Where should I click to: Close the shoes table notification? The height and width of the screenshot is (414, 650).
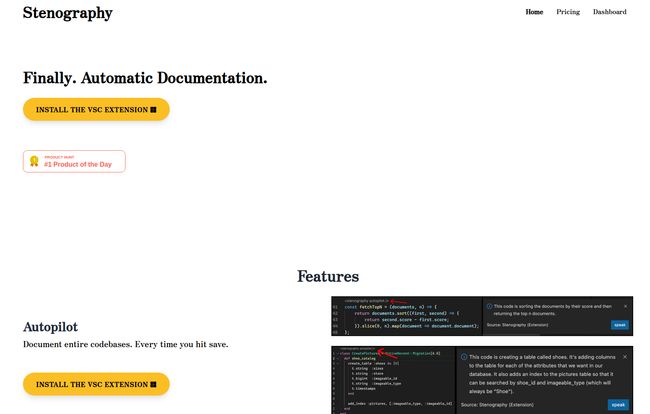(625, 357)
